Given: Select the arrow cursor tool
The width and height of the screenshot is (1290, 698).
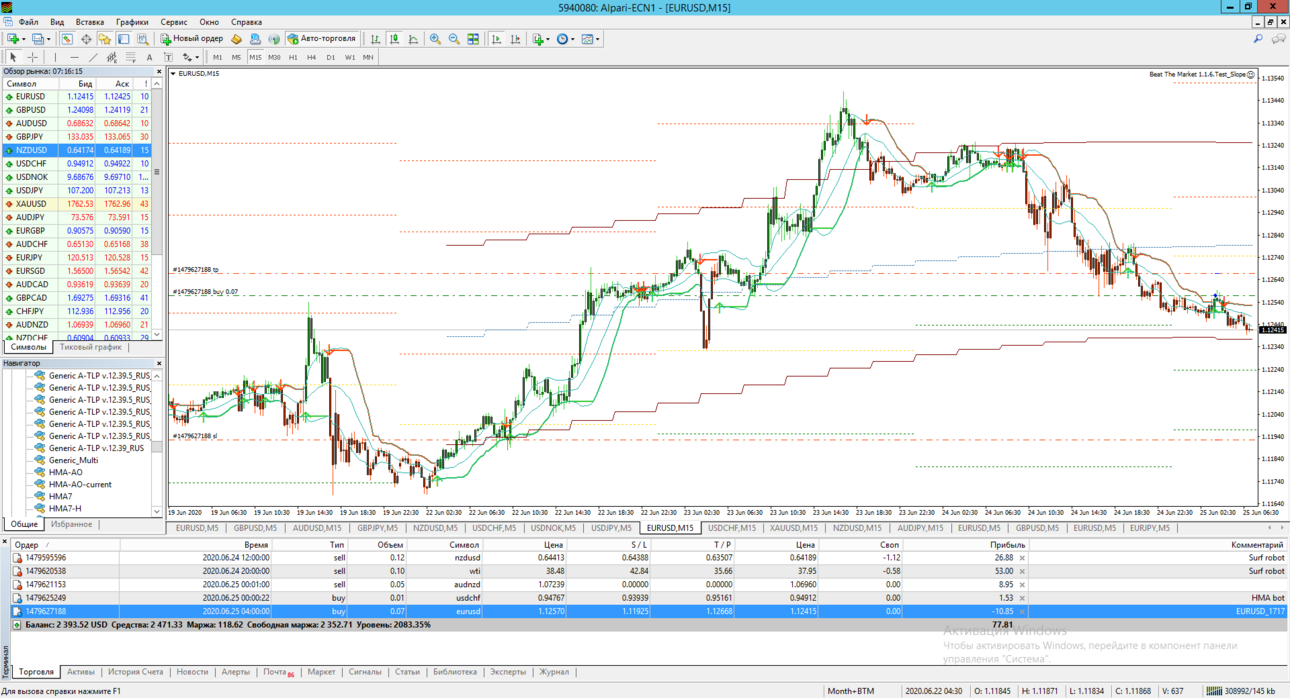Looking at the screenshot, I should tap(13, 57).
